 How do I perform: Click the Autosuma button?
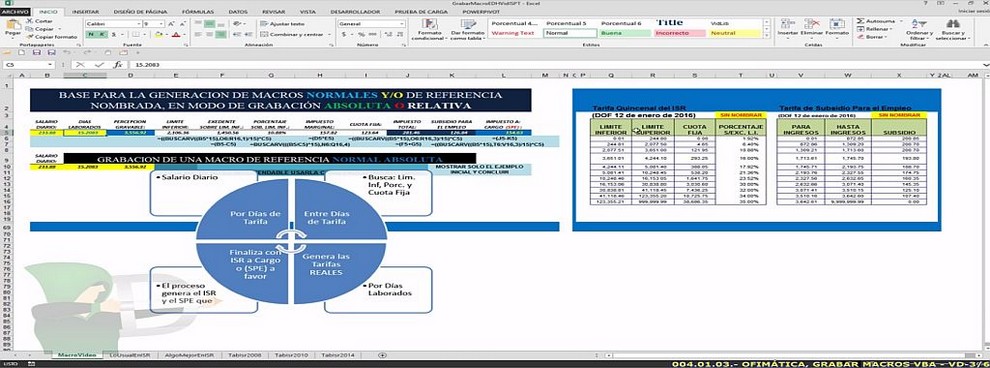click(876, 21)
